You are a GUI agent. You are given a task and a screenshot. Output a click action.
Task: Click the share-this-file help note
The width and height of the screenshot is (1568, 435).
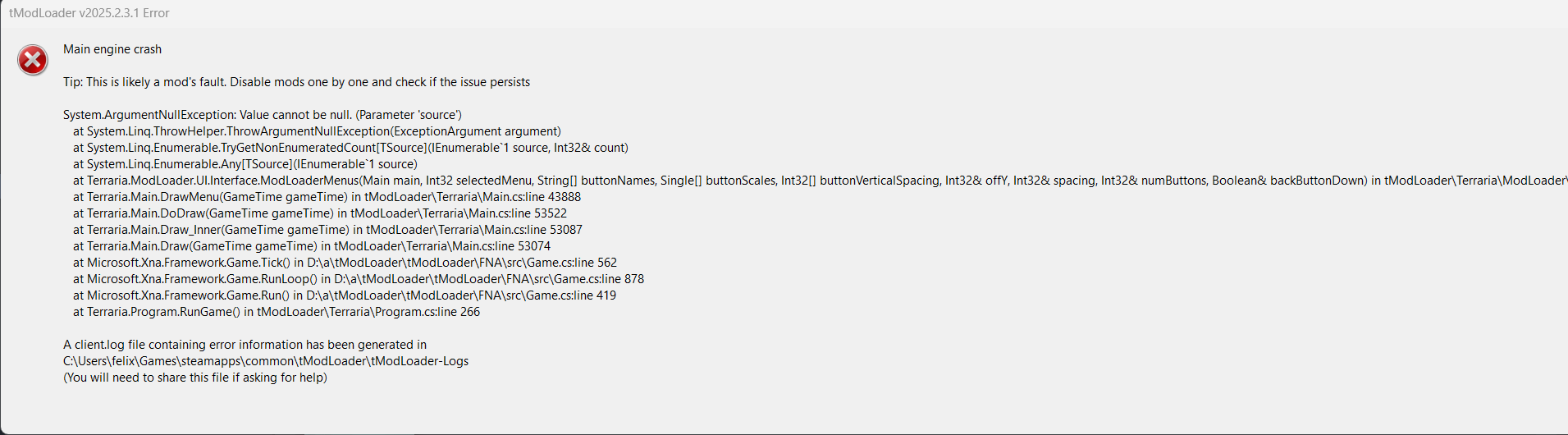coord(195,378)
